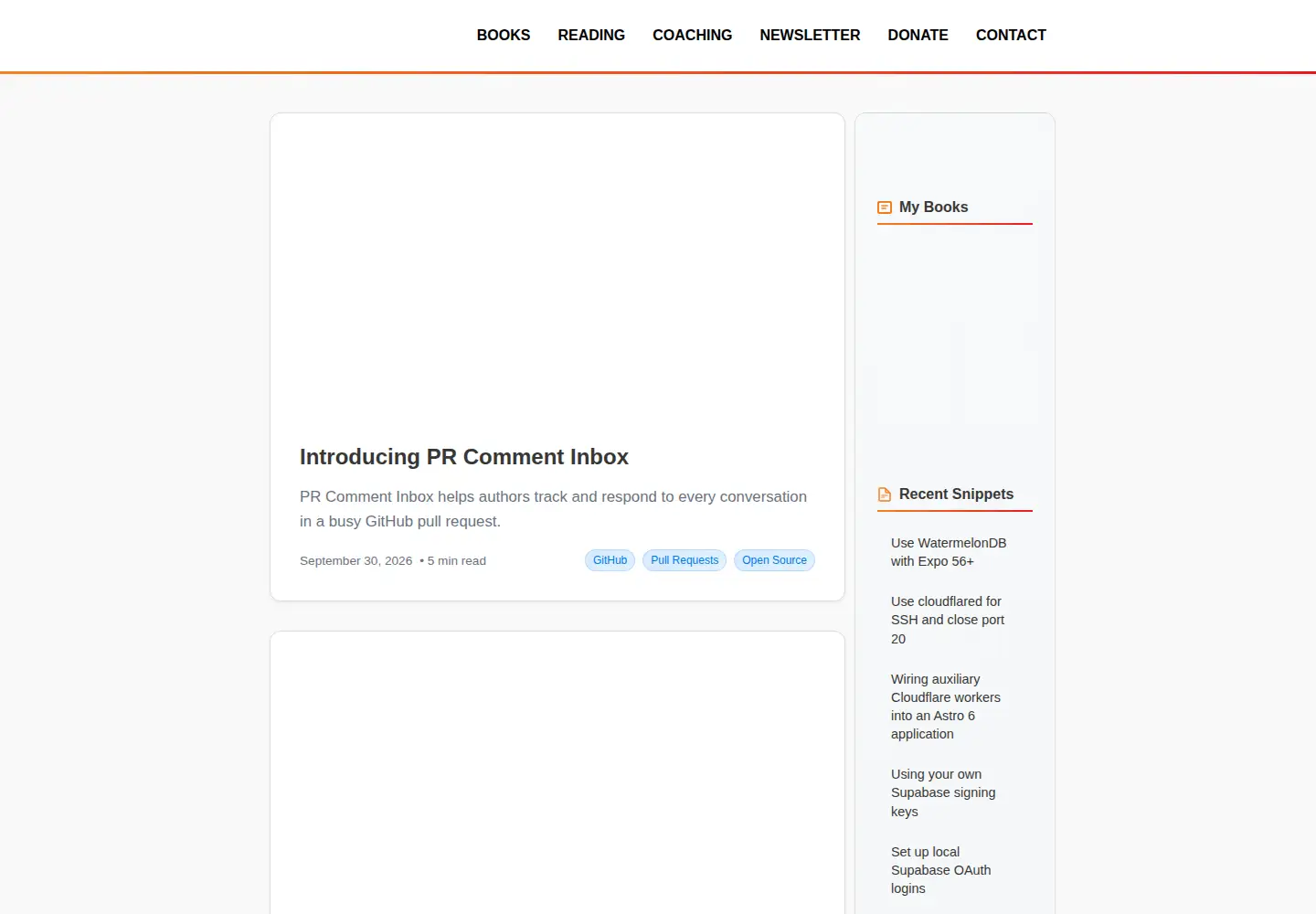Viewport: 1316px width, 914px height.
Task: Select NEWSLETTER in the top navigation
Action: pos(810,35)
